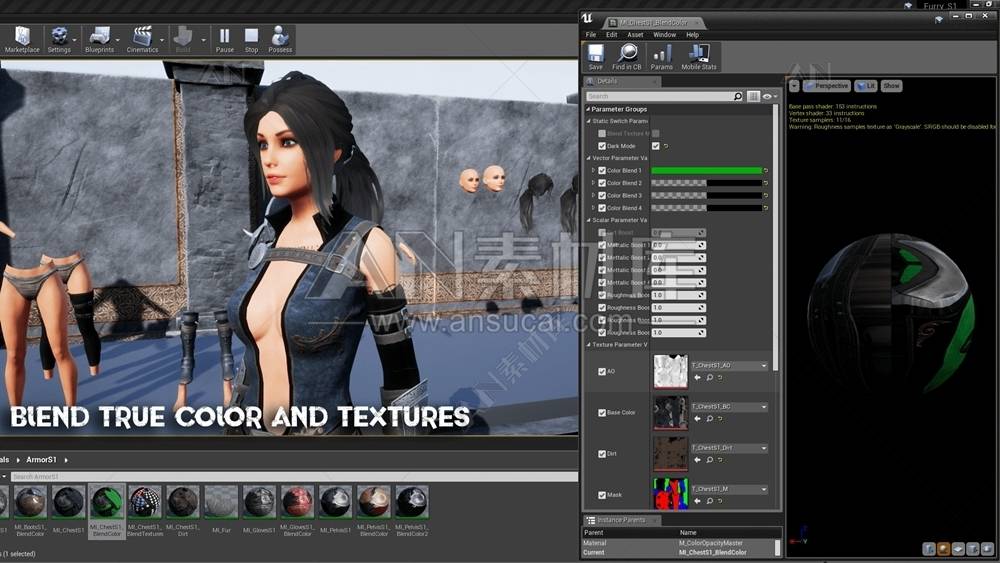Screen dimensions: 1000x563
Task: Reset the Dirt texture to default
Action: coord(720,460)
